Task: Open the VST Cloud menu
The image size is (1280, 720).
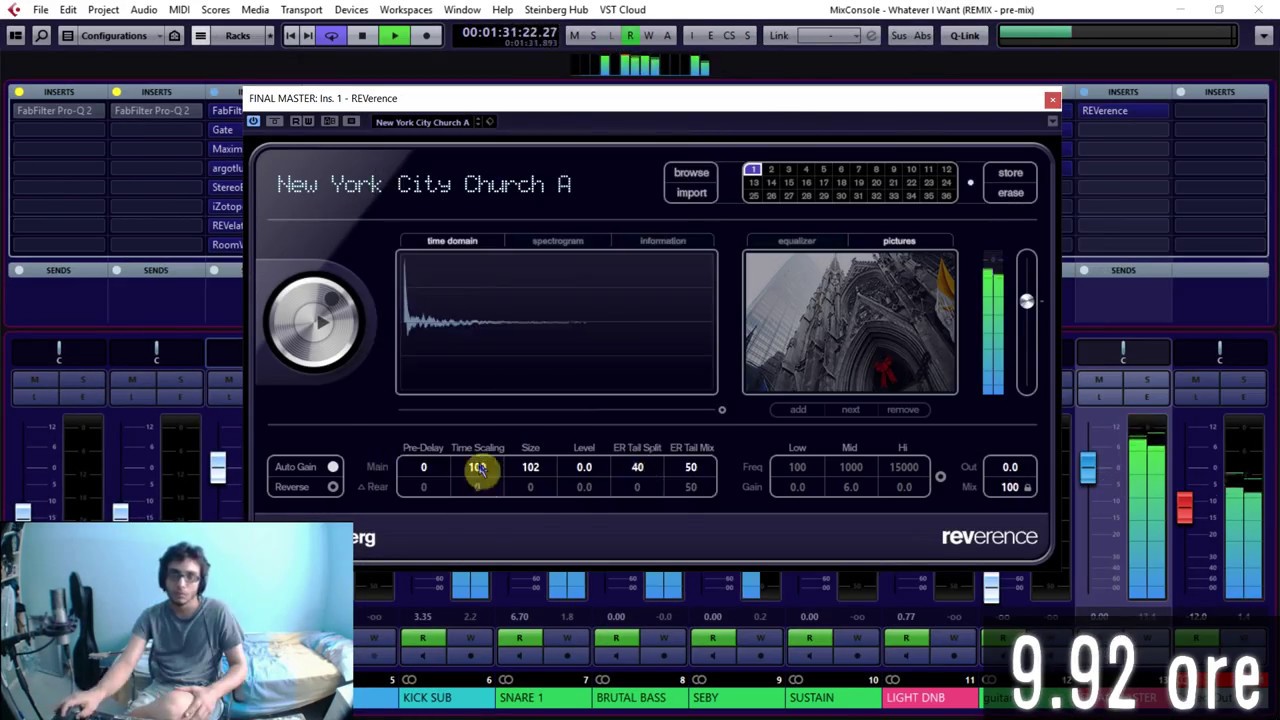Action: [x=622, y=10]
